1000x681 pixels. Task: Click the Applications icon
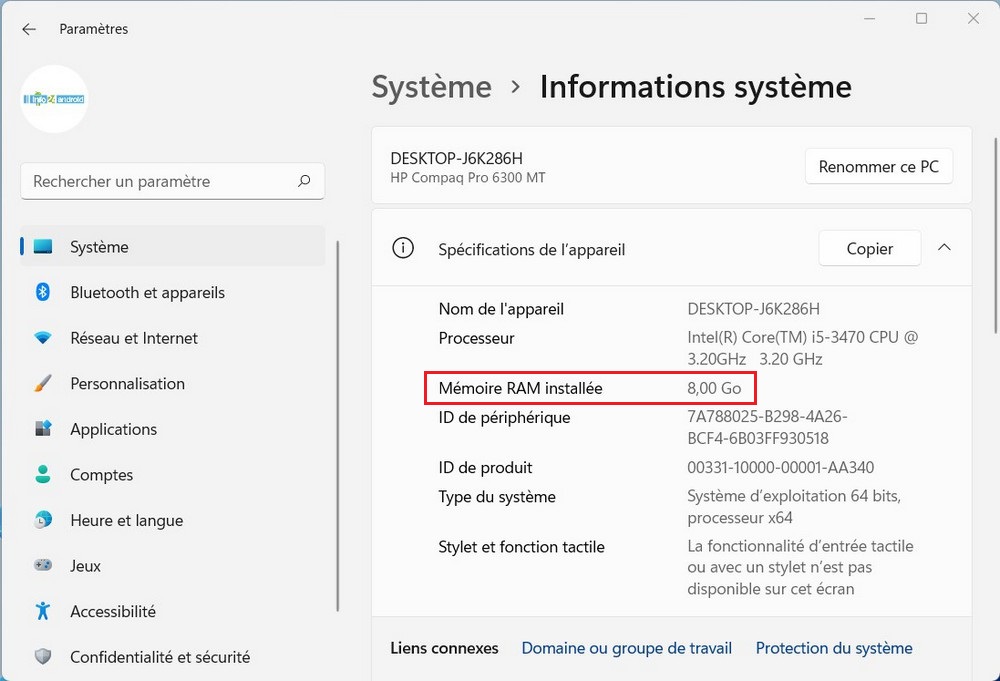[43, 428]
